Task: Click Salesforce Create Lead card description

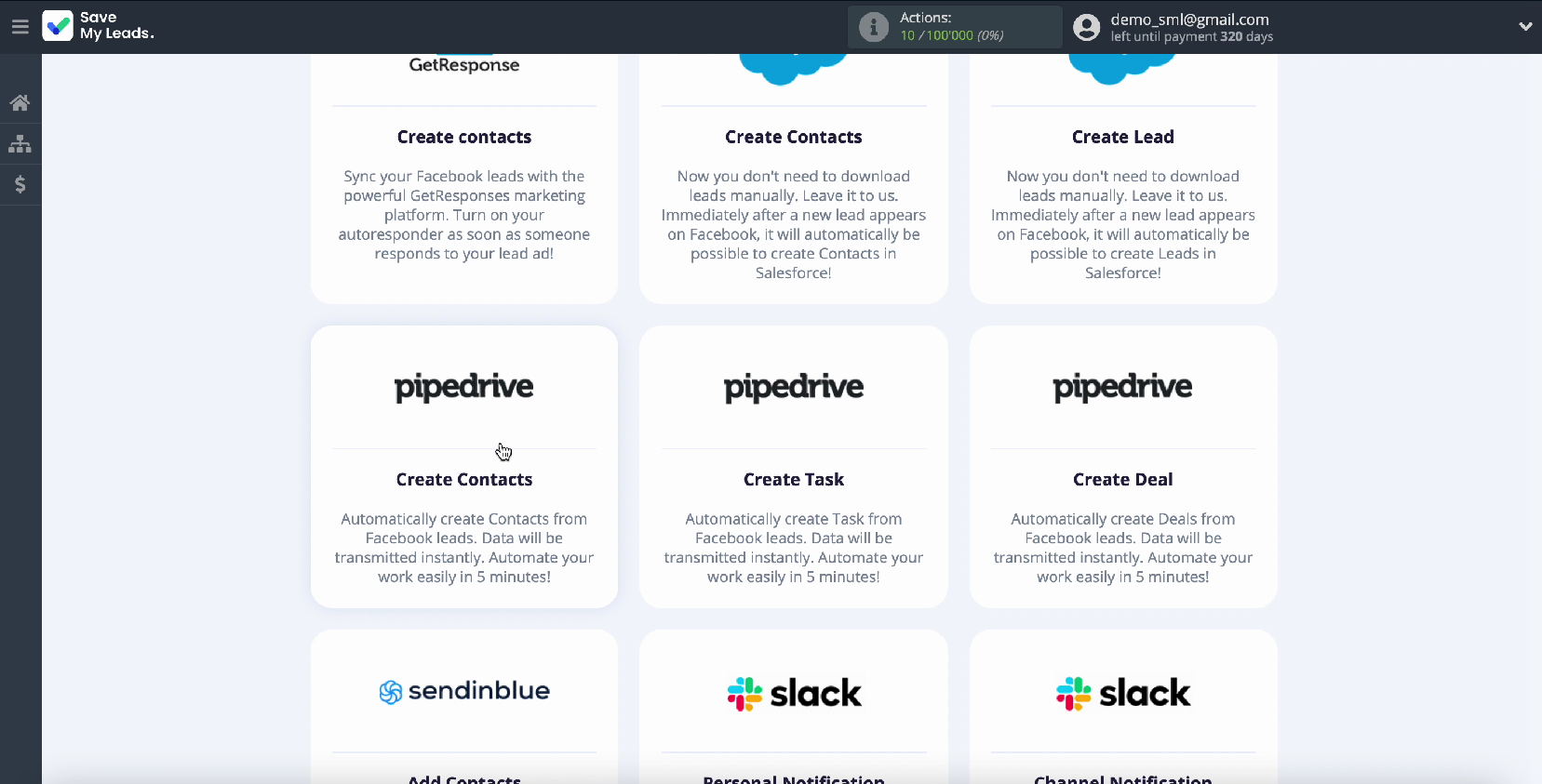Action: [1123, 225]
